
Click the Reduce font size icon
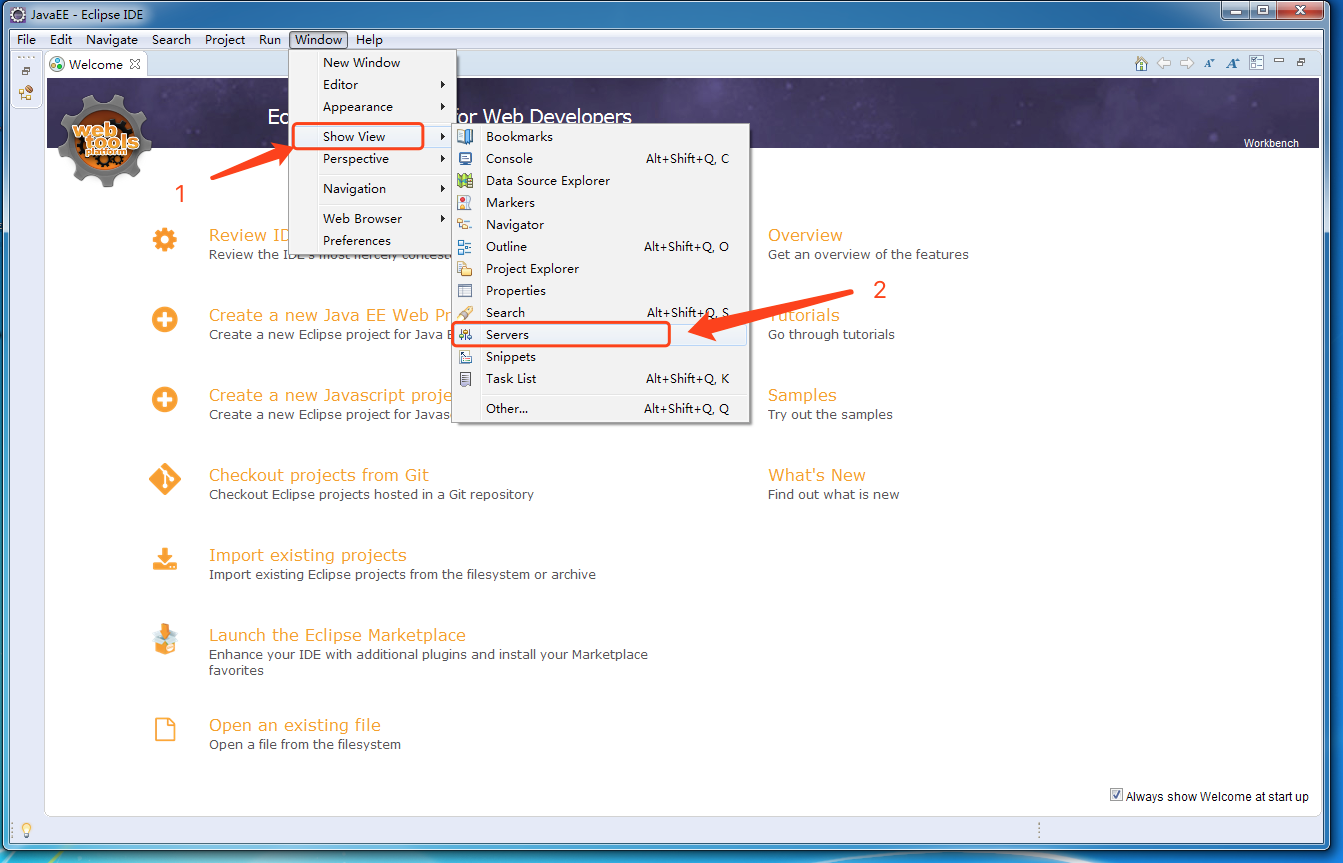tap(1210, 63)
